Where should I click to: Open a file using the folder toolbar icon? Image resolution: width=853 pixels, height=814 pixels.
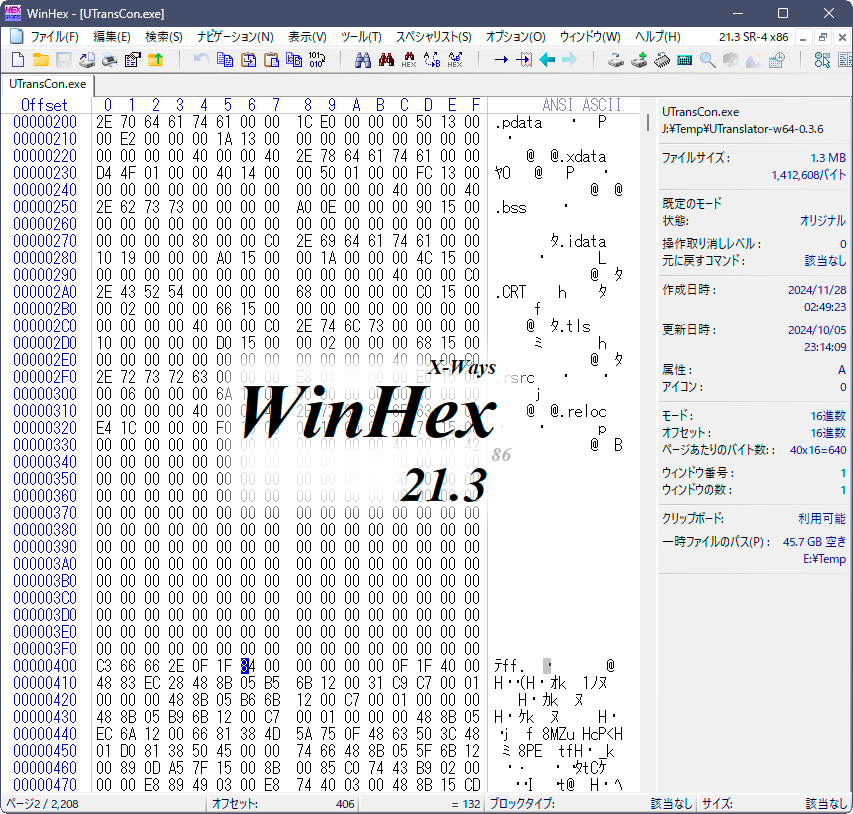coord(40,61)
